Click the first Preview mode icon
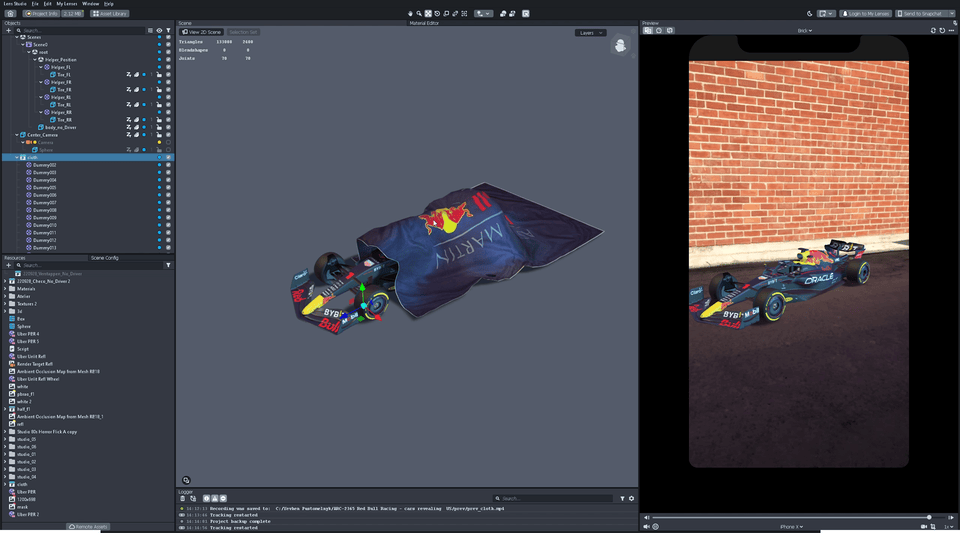 click(x=648, y=30)
